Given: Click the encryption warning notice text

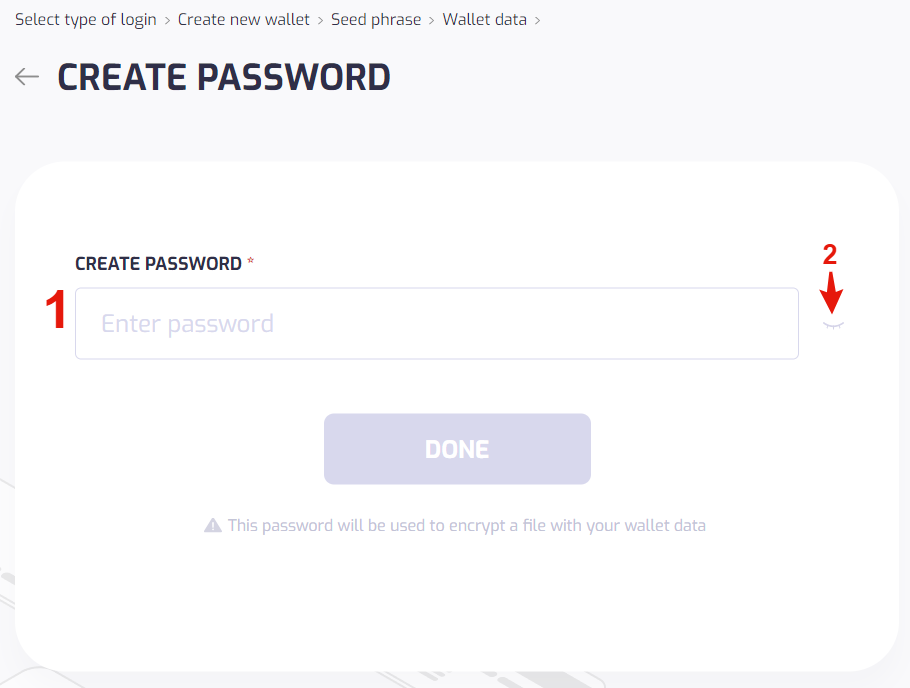Looking at the screenshot, I should coord(467,525).
